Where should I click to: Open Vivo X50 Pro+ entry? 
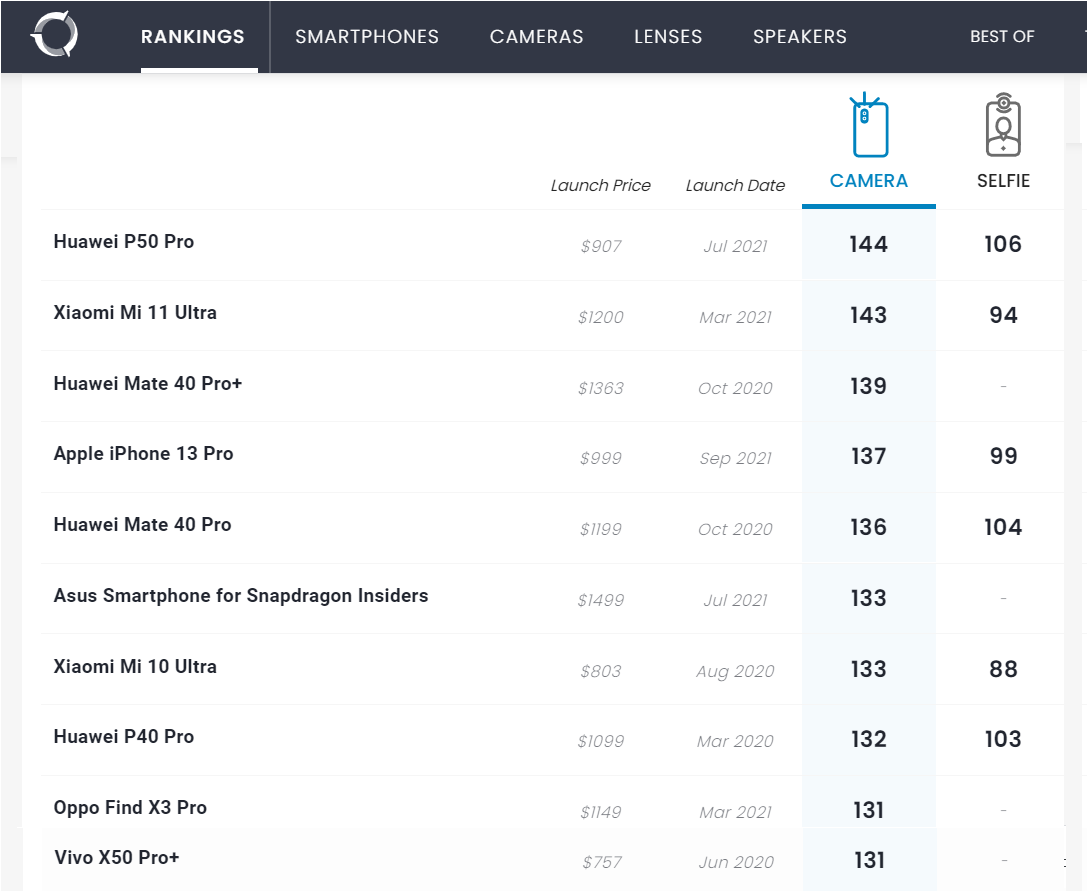click(x=117, y=857)
